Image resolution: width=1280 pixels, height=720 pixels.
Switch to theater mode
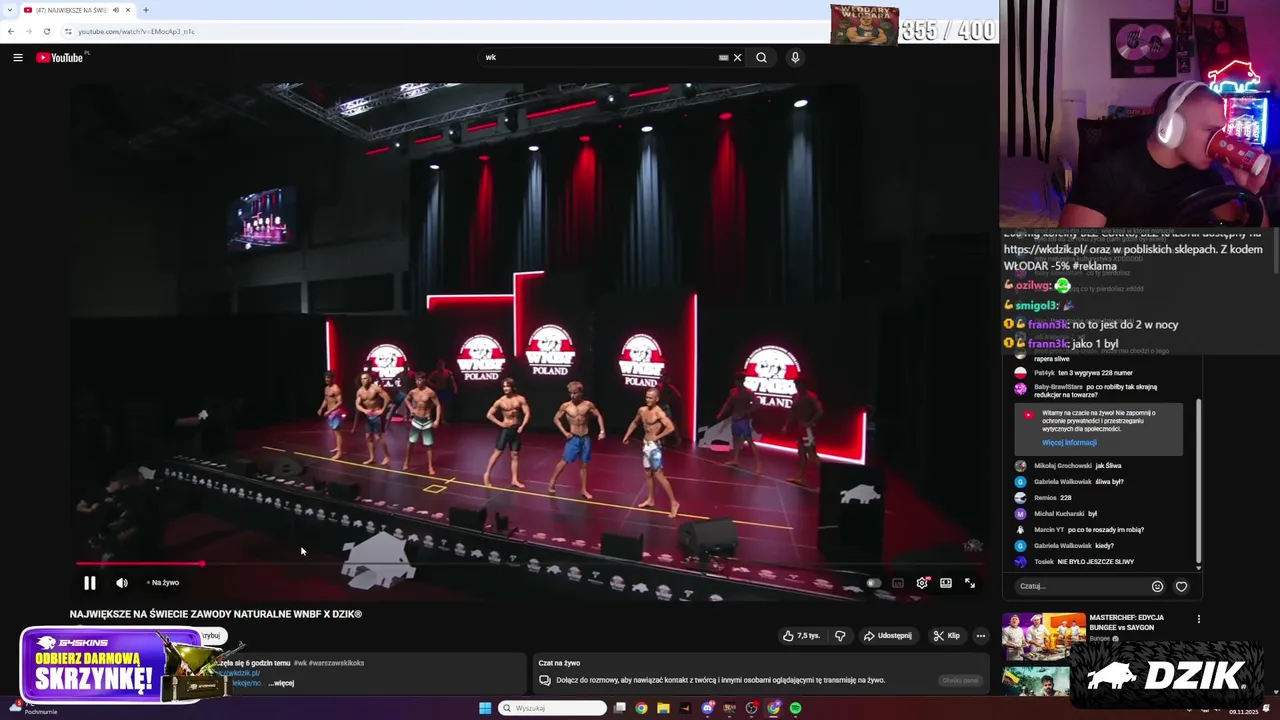click(946, 583)
